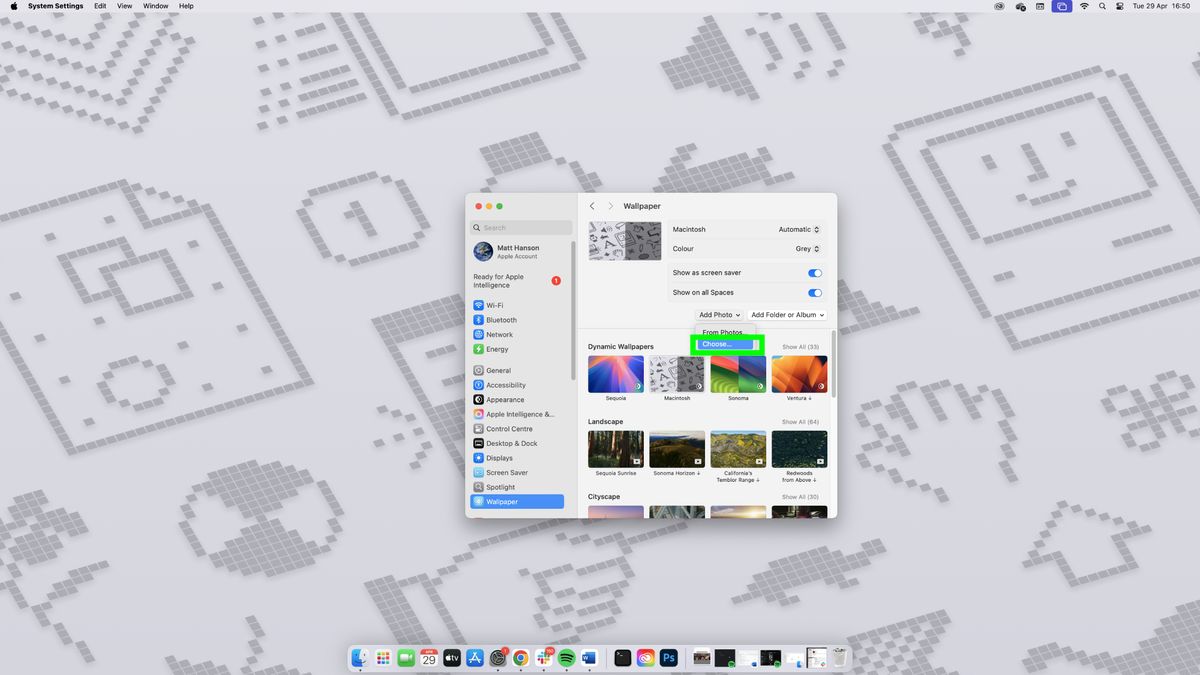Open Accessibility settings
Screen dimensions: 1200x675
pyautogui.click(x=504, y=385)
